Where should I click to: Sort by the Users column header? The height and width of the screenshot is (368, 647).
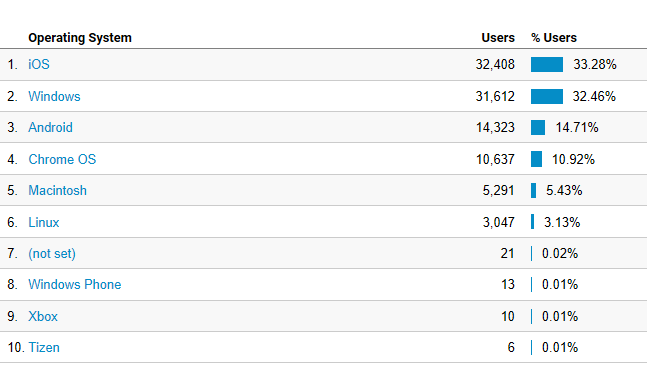[x=498, y=38]
